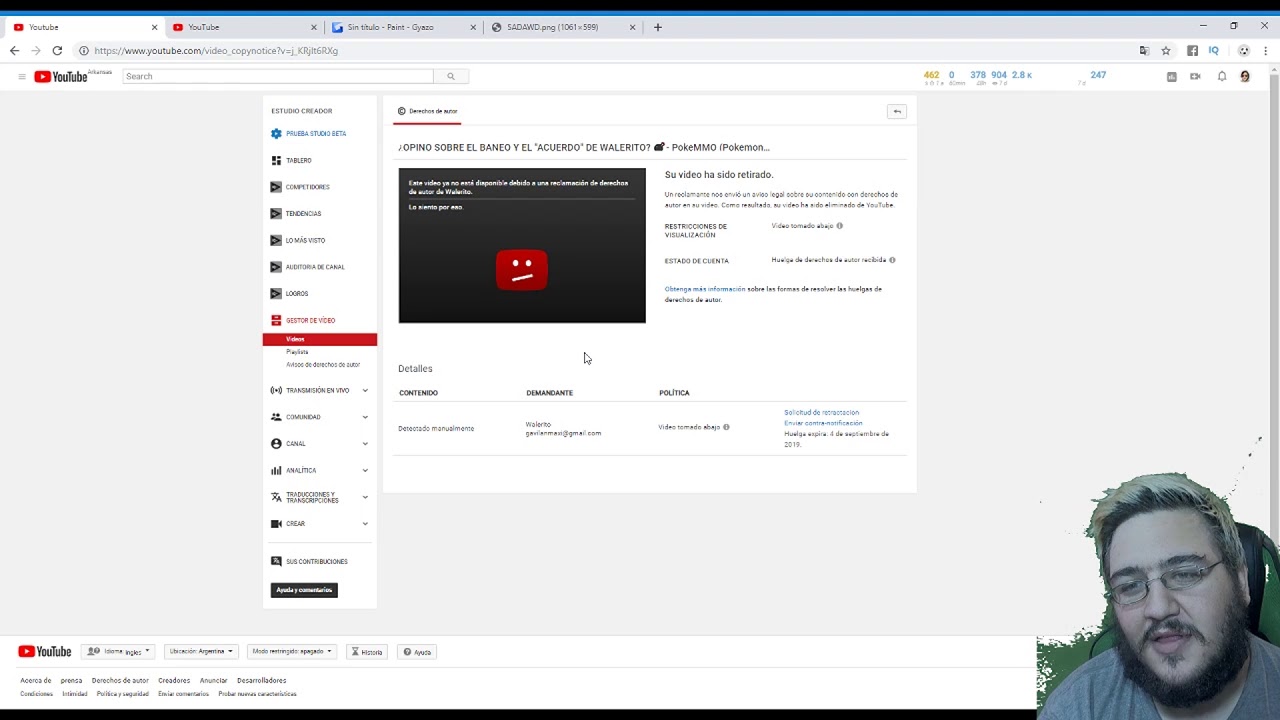Select the Vídeos submenu item
The width and height of the screenshot is (1280, 720).
point(319,339)
